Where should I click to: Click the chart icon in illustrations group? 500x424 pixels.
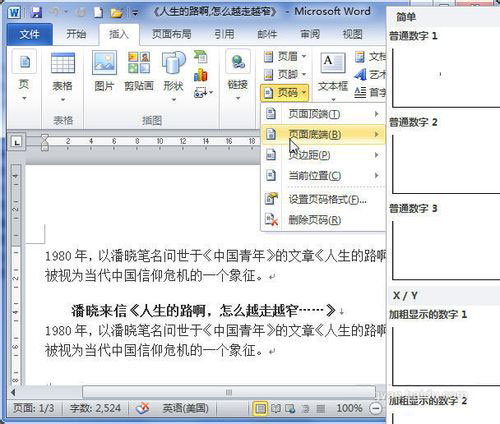(x=201, y=75)
